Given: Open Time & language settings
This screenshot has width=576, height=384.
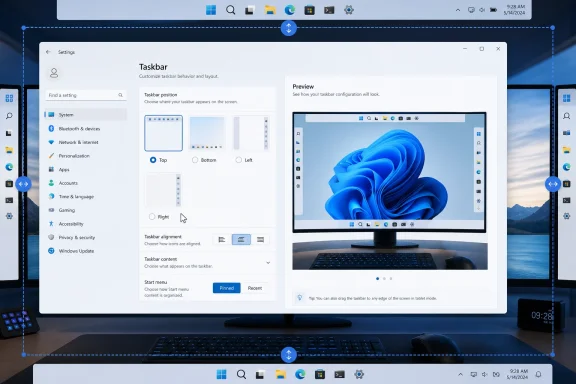Looking at the screenshot, I should tap(86, 197).
